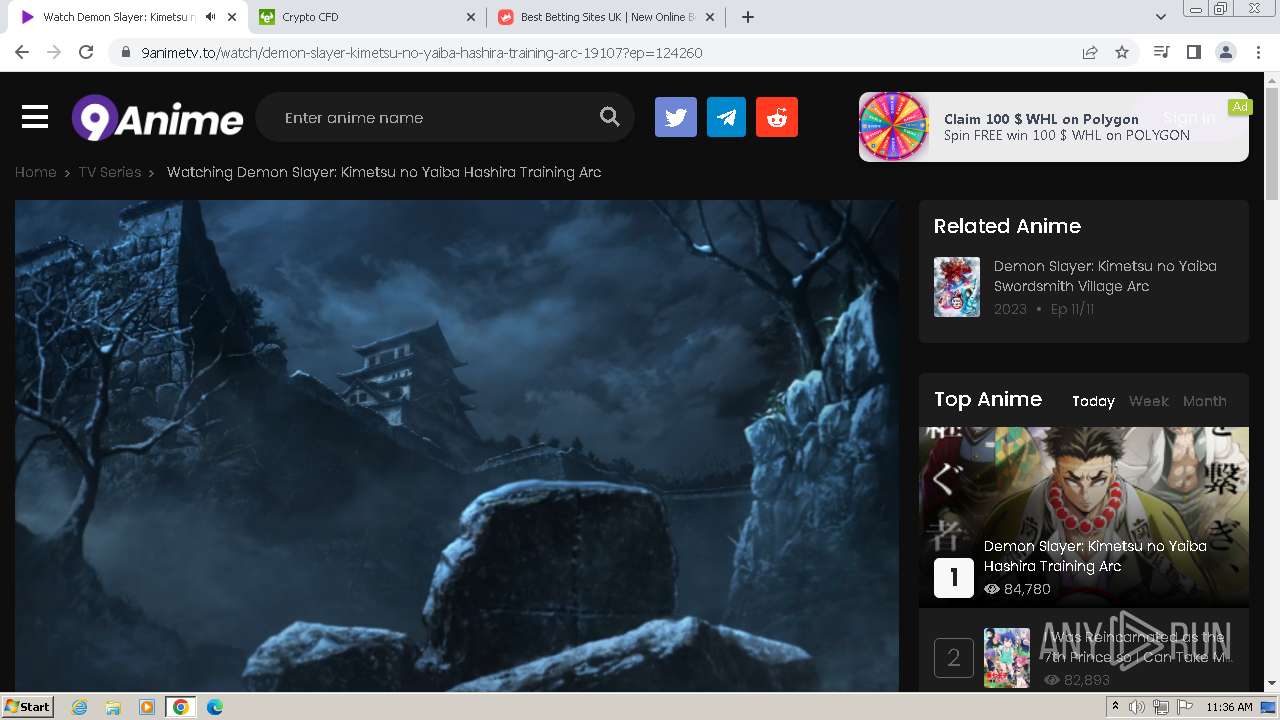Open taskbar volume control

(1137, 707)
